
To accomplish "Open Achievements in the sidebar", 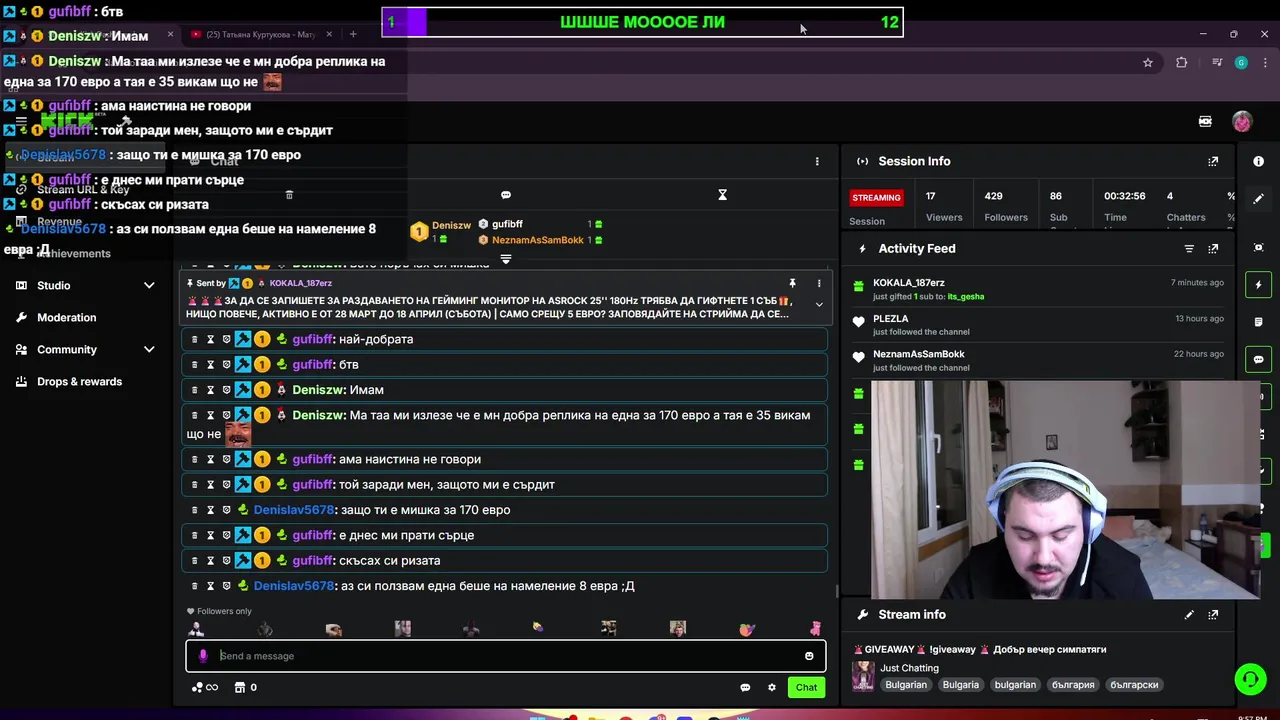I will [x=73, y=253].
